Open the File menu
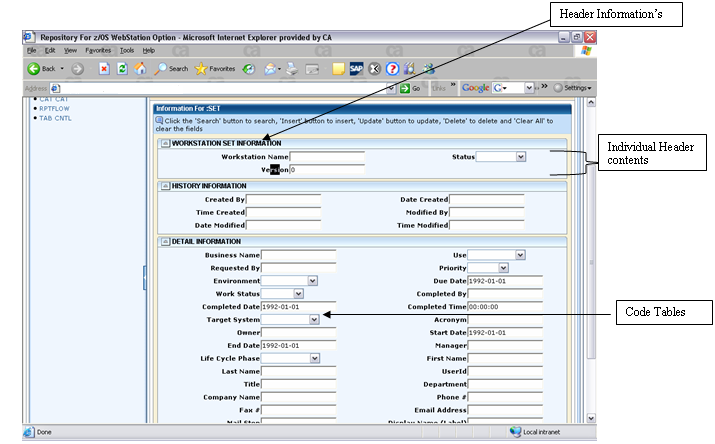Image resolution: width=715 pixels, height=444 pixels. pos(31,51)
